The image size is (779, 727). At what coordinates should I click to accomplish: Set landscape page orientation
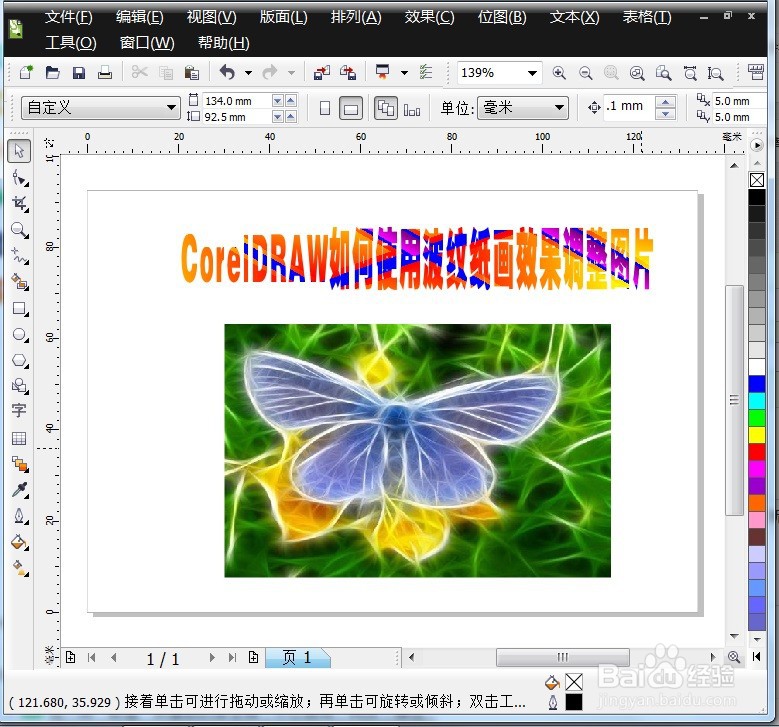351,108
